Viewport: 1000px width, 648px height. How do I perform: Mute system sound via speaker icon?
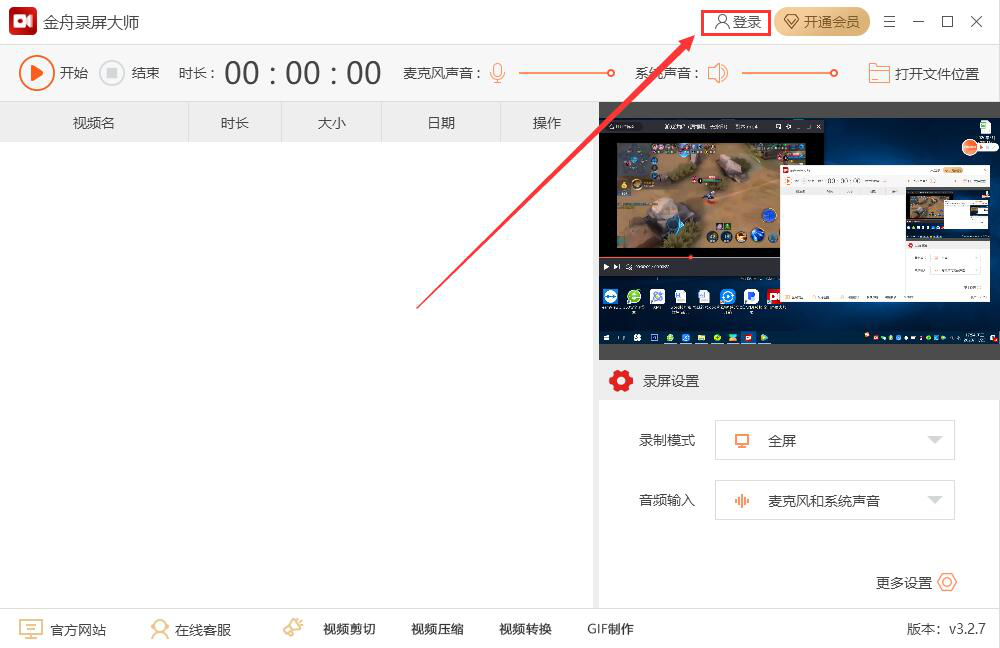(x=717, y=73)
